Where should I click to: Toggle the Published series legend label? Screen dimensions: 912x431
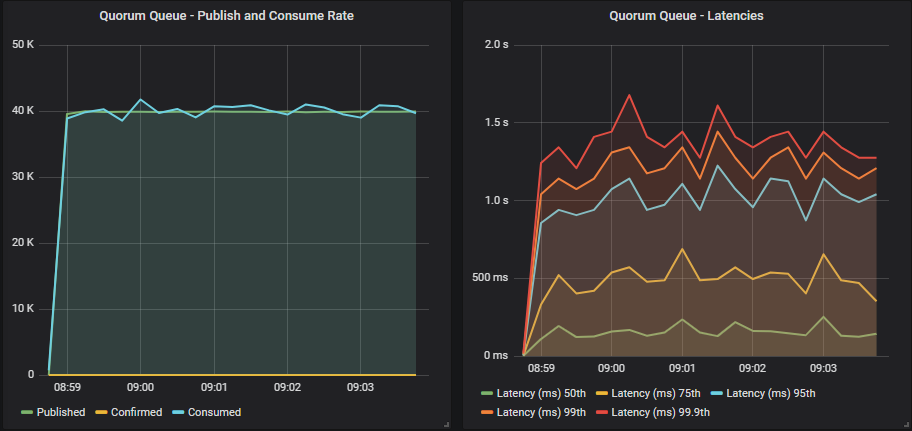tap(61, 412)
